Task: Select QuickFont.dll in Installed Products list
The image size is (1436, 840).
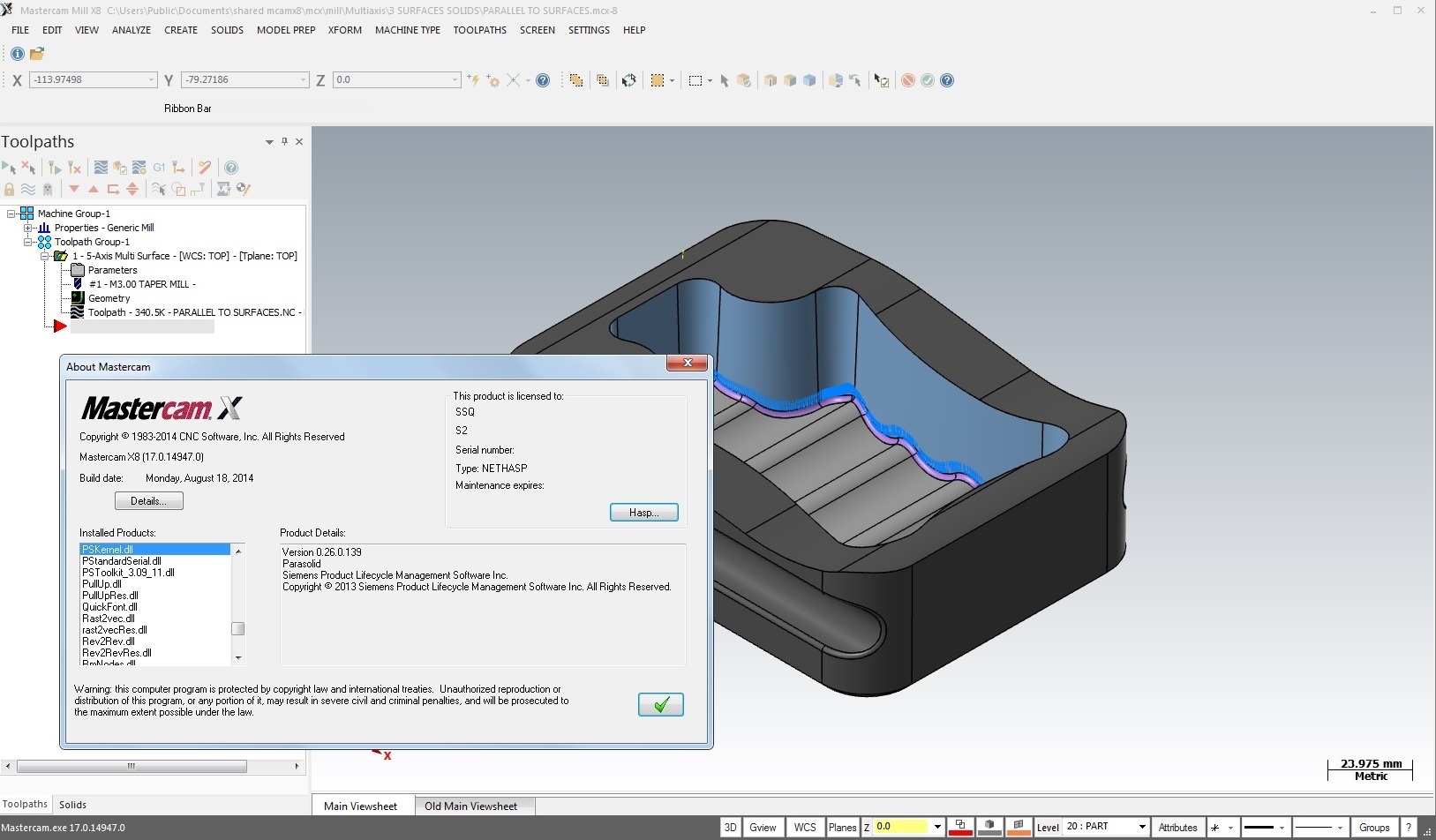Action: (109, 607)
